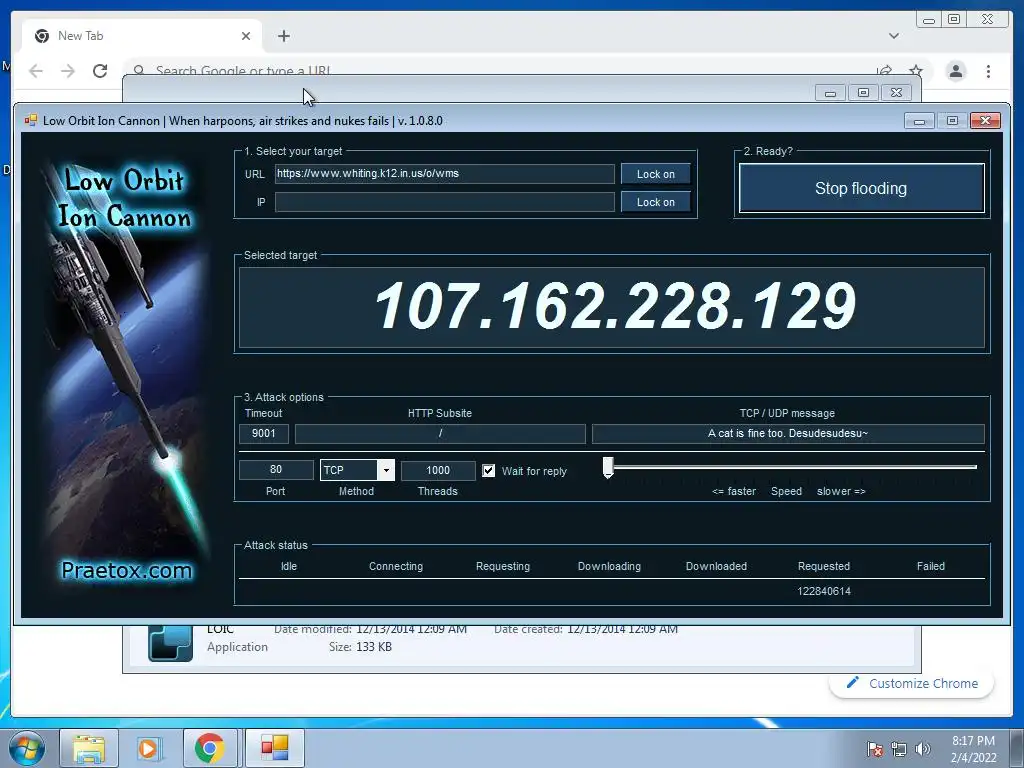Image resolution: width=1024 pixels, height=768 pixels.
Task: Open Chrome's tab search chevron
Action: tap(894, 36)
